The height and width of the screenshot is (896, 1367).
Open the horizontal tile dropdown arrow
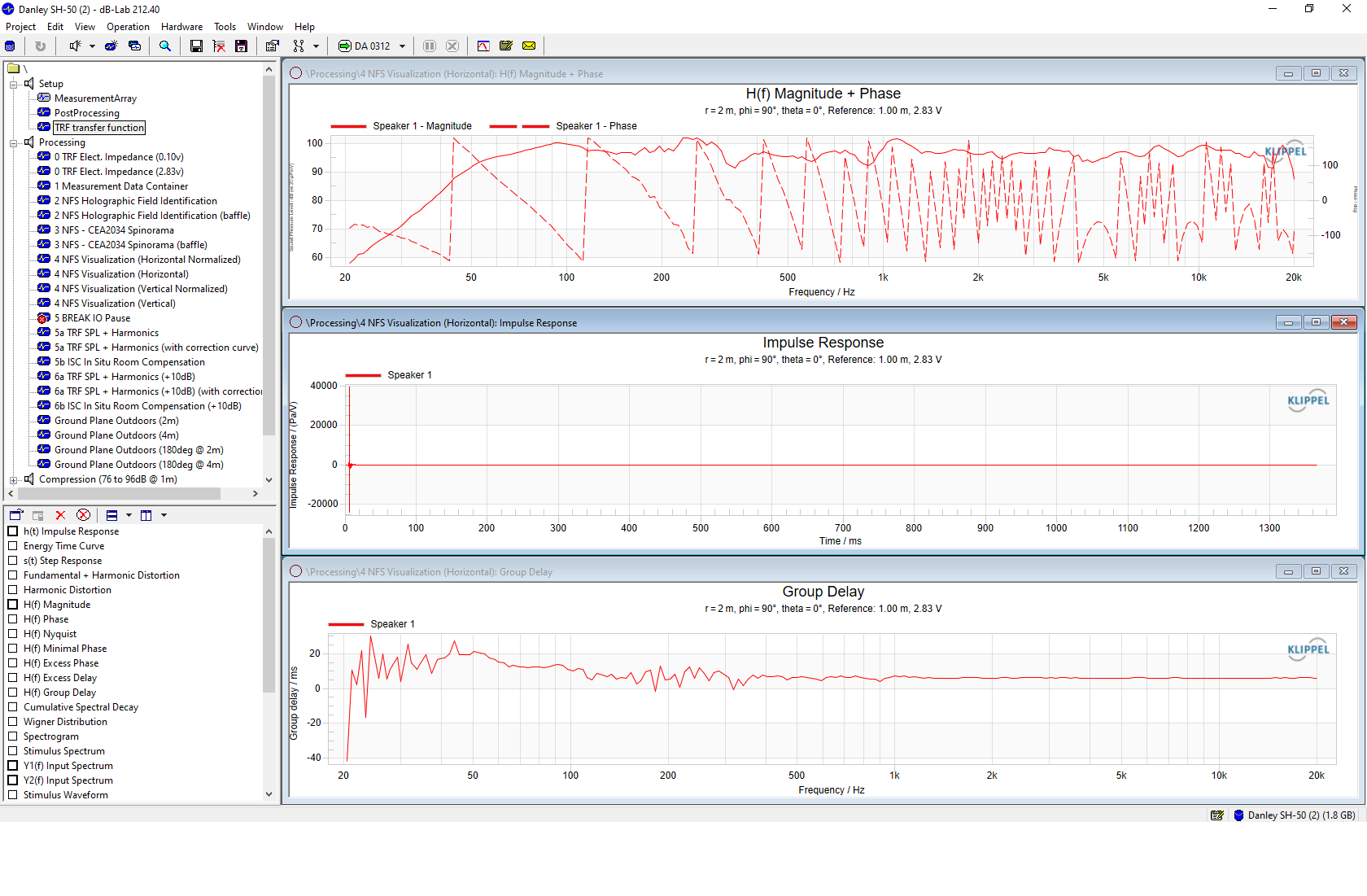coord(129,515)
